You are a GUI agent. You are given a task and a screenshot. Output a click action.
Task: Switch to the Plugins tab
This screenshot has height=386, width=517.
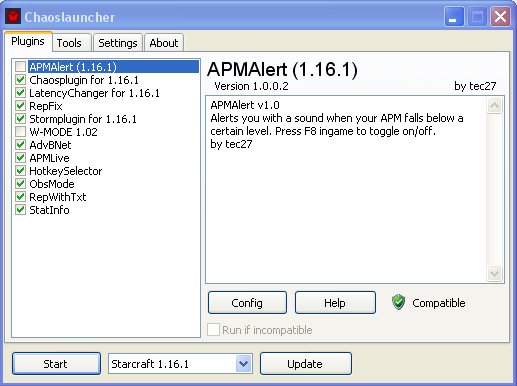[28, 41]
